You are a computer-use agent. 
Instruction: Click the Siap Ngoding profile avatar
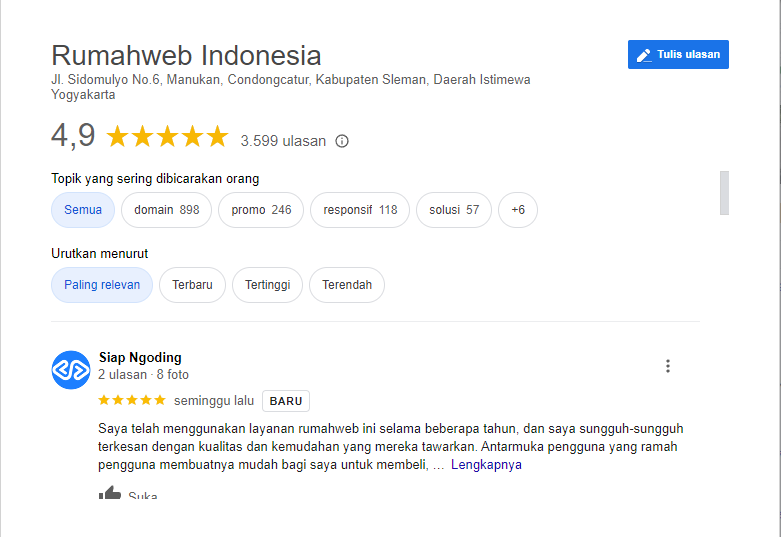click(71, 370)
